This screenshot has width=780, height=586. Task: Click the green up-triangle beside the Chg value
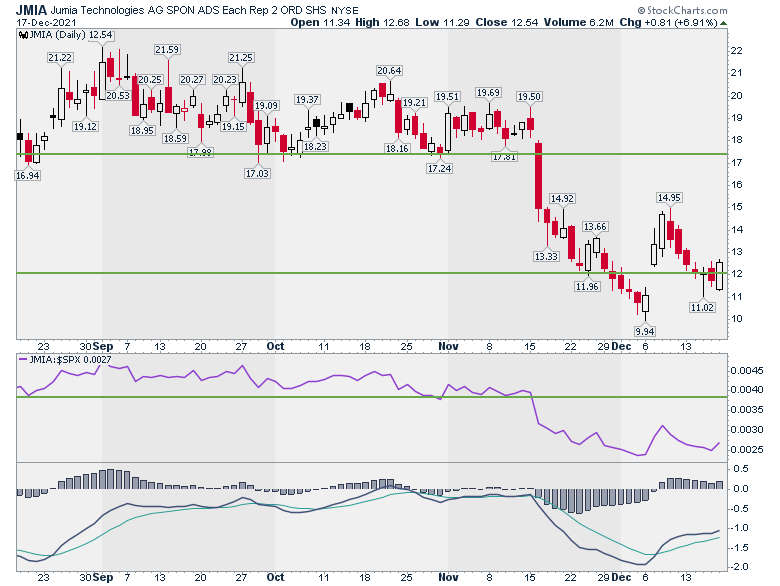pyautogui.click(x=723, y=23)
